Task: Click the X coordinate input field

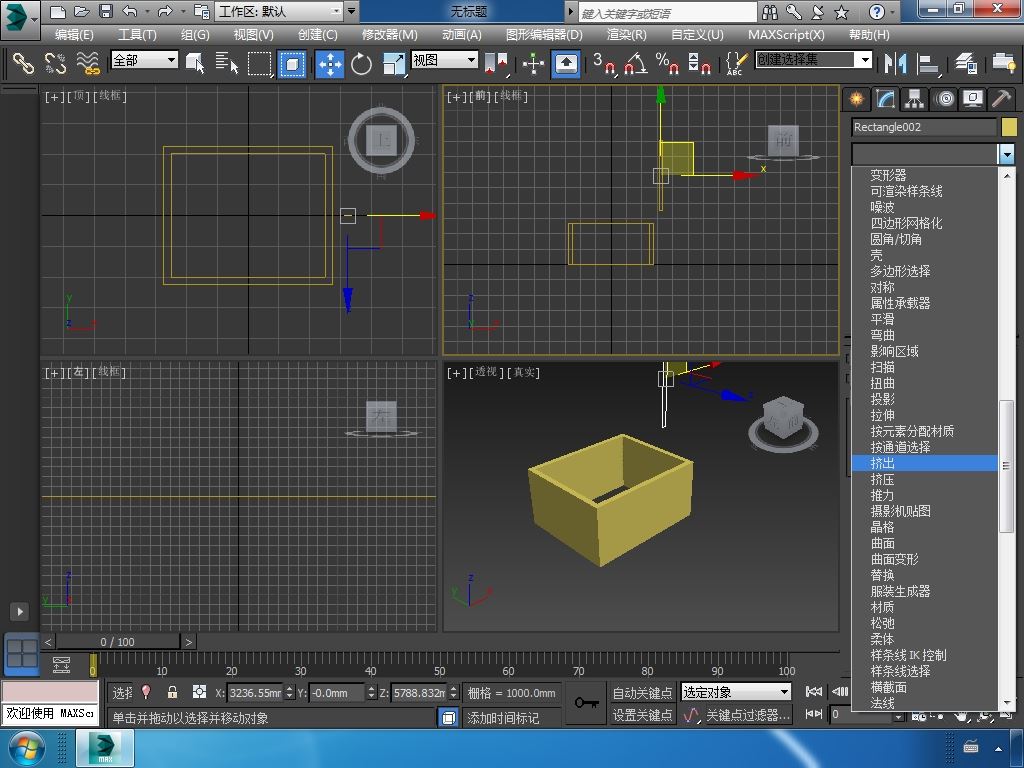Action: coord(255,692)
